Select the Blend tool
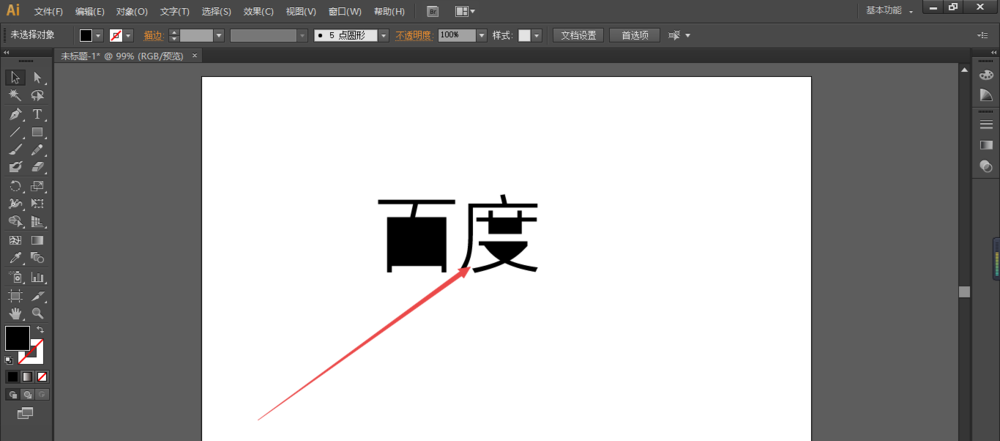Image resolution: width=1000 pixels, height=441 pixels. [37, 258]
